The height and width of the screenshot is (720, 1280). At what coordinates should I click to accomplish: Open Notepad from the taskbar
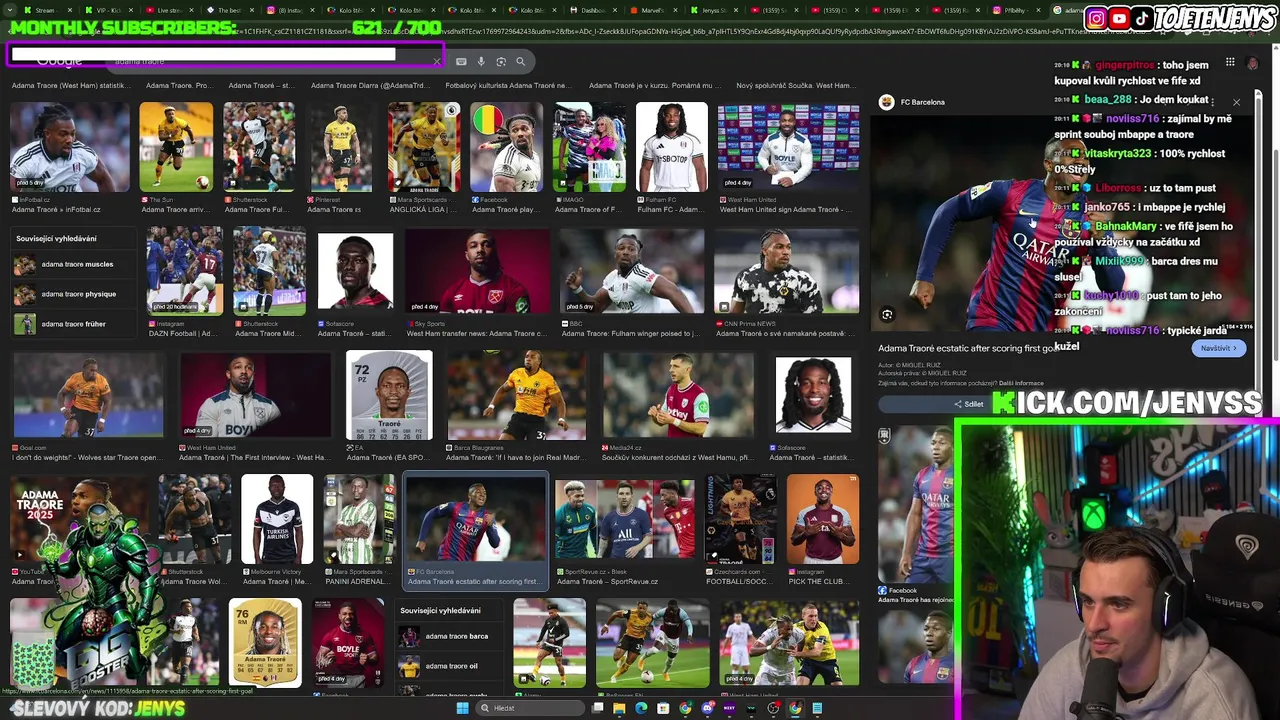click(817, 708)
